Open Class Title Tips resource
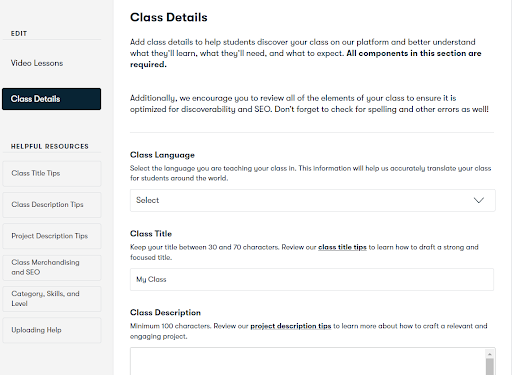This screenshot has width=512, height=375. point(52,173)
